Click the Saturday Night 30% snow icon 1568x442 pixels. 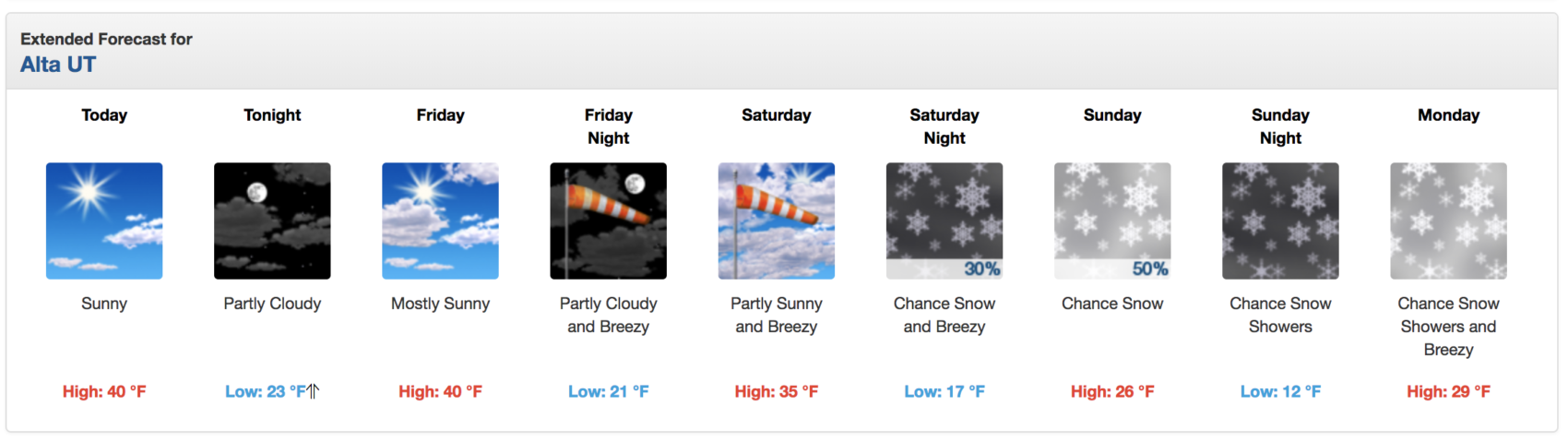click(944, 221)
